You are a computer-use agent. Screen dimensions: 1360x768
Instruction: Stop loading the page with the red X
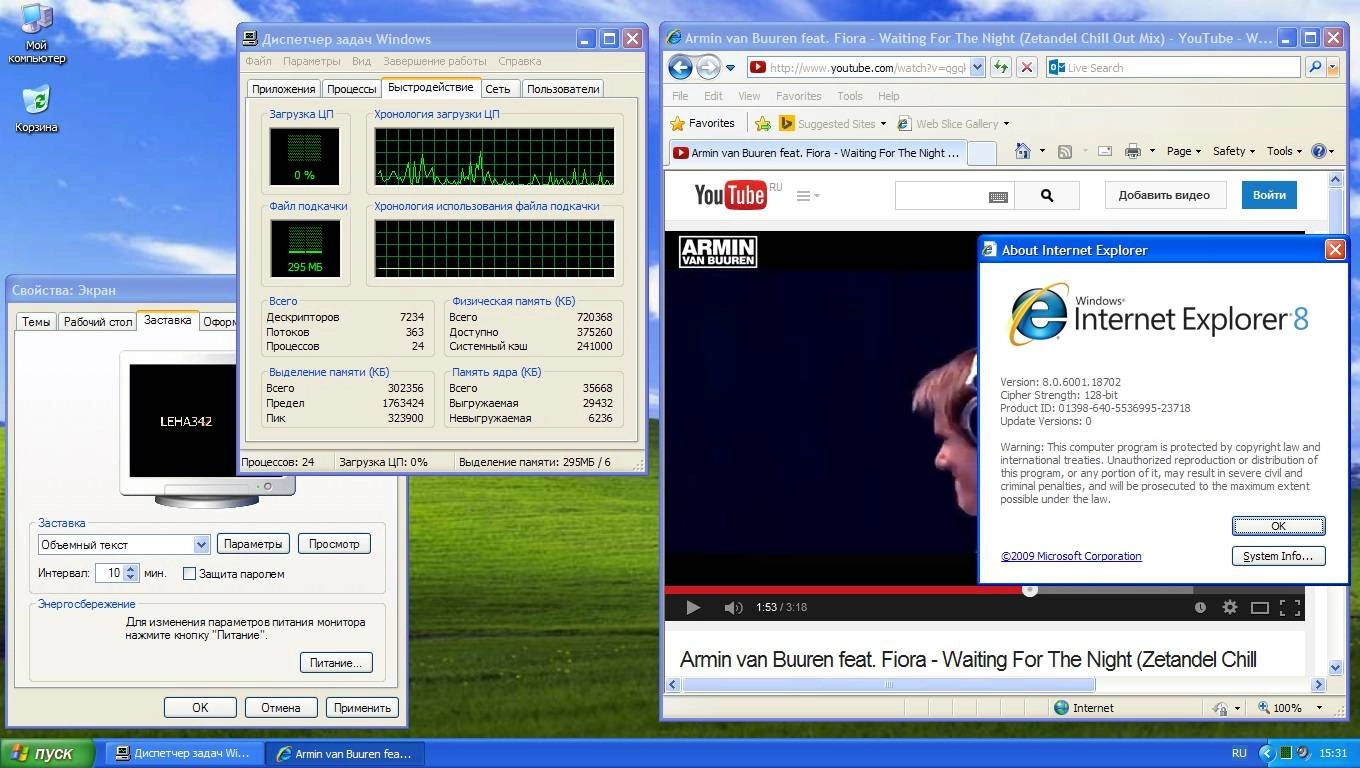point(1026,67)
